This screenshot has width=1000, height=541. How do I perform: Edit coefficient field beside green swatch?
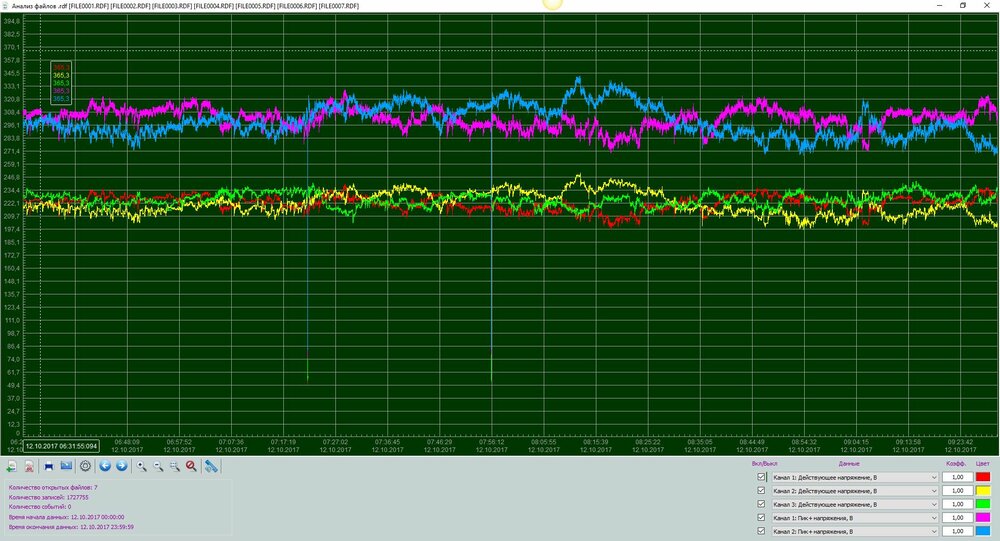coord(957,504)
